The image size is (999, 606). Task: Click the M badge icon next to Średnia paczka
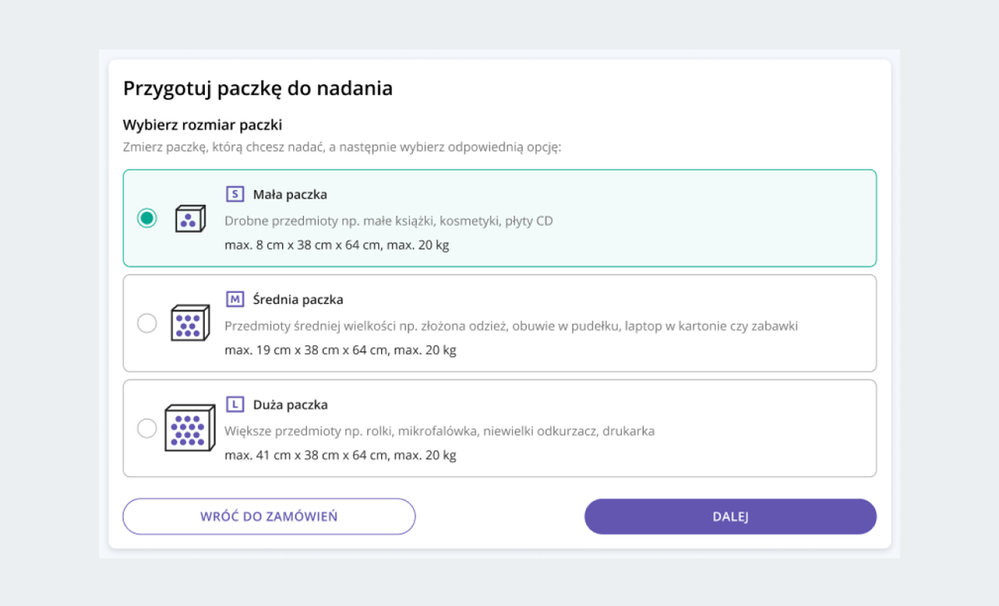click(x=237, y=299)
